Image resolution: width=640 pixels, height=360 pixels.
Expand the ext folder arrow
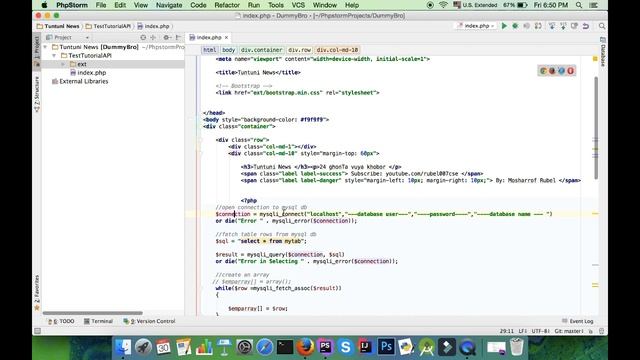pyautogui.click(x=63, y=64)
